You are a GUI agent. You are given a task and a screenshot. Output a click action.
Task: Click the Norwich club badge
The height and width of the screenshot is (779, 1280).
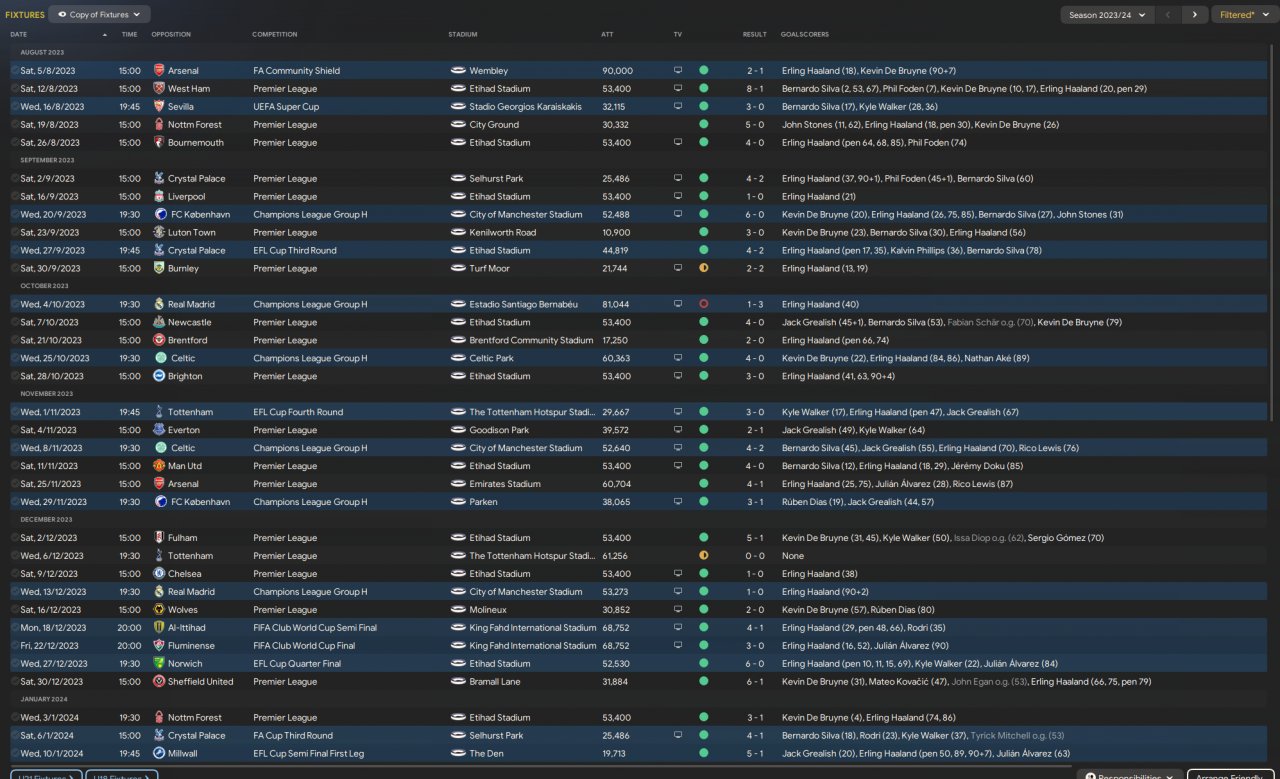[159, 664]
